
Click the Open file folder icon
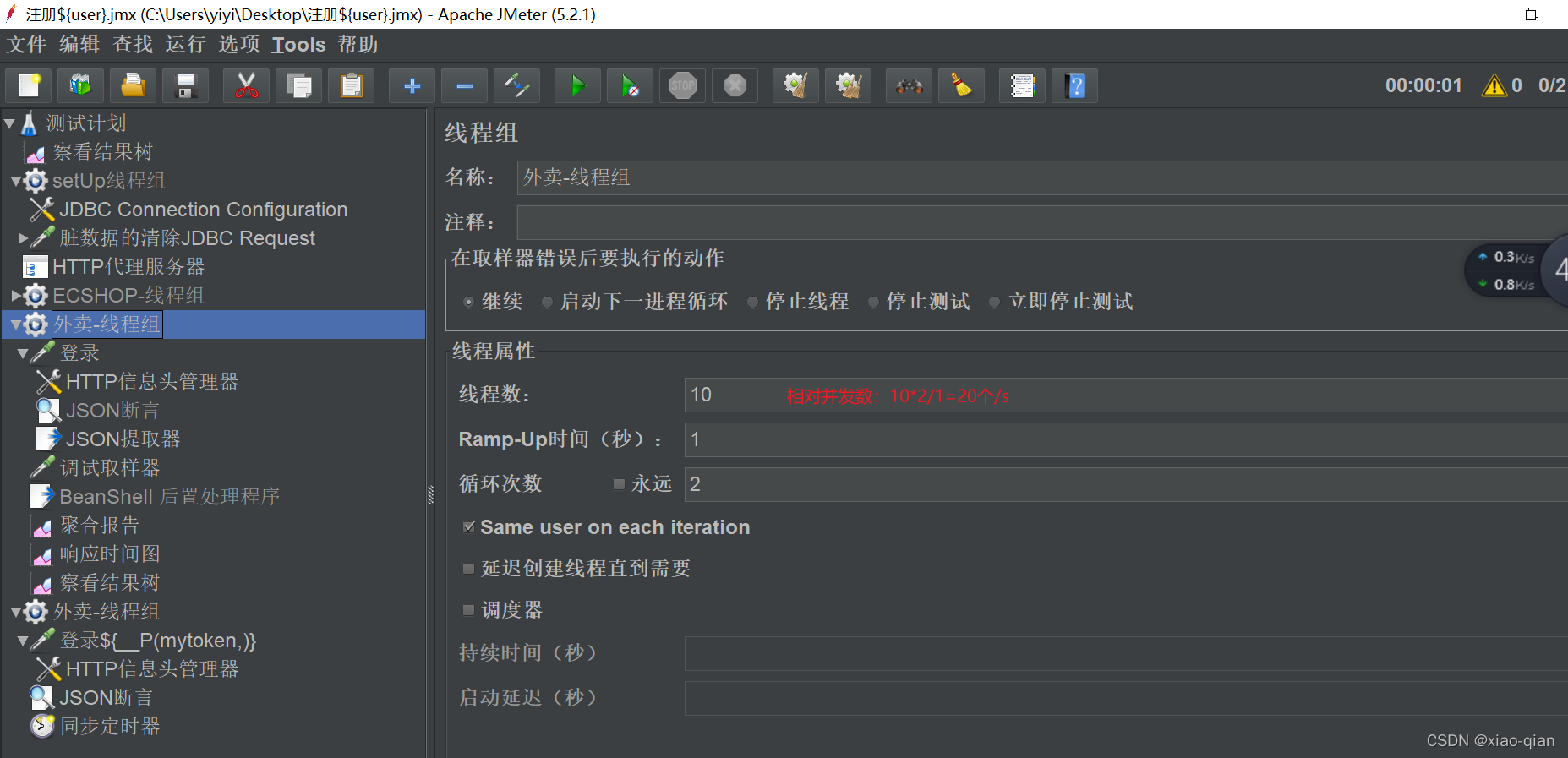[134, 85]
